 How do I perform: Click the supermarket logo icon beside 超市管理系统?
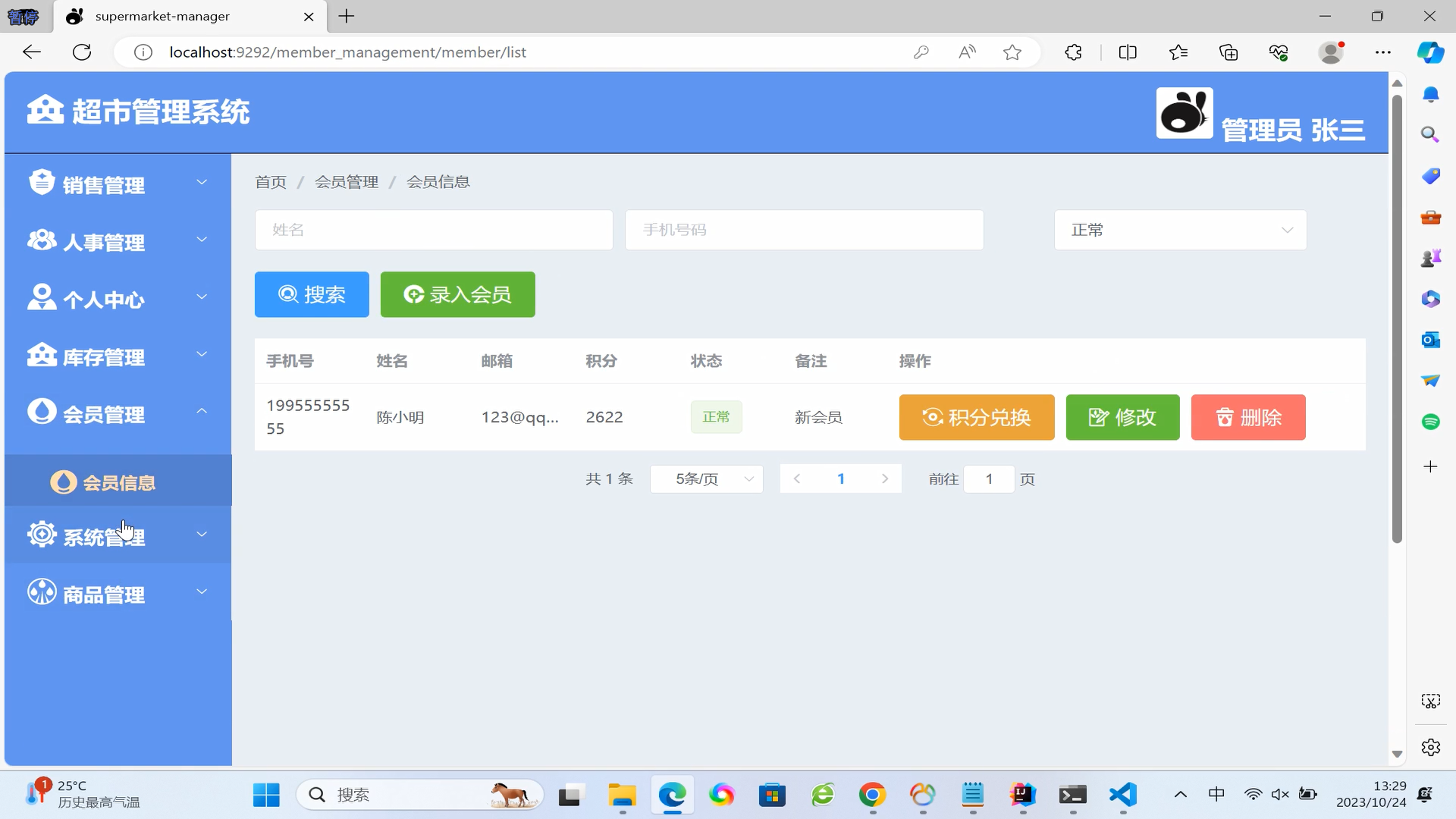tap(45, 110)
